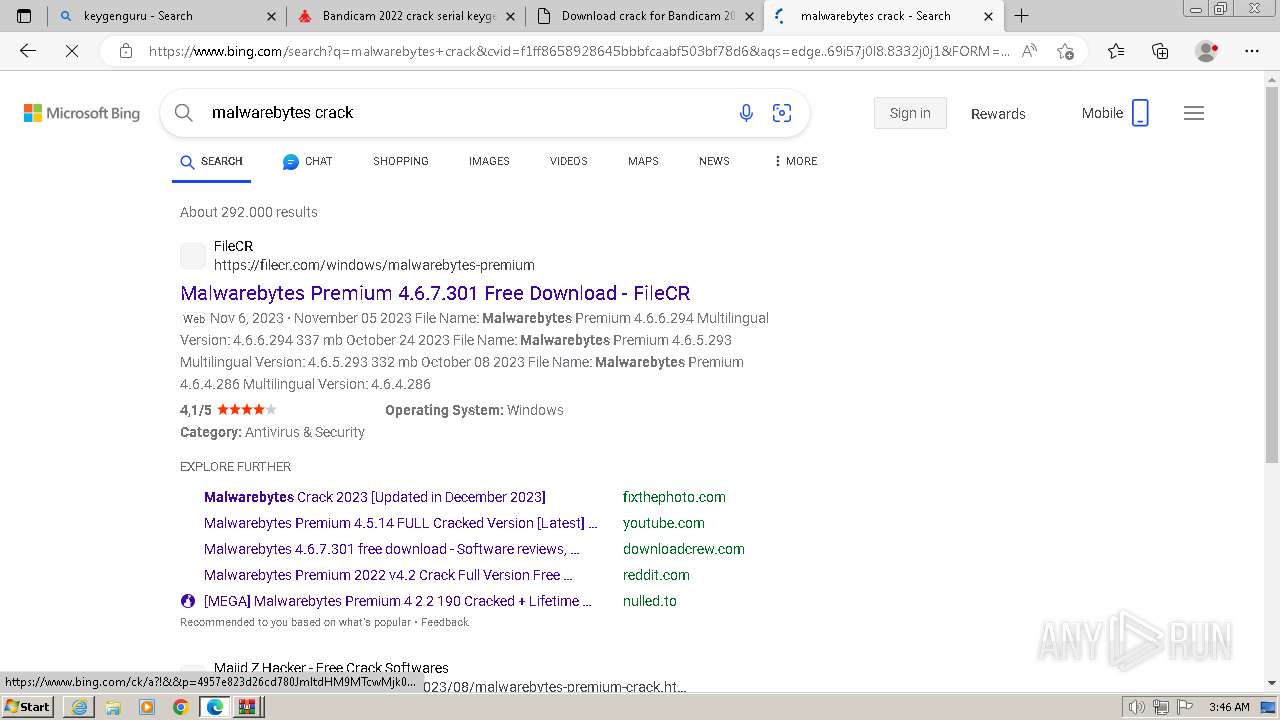Open Malwarebytes Premium 2022 v4.2 Crack link
The width and height of the screenshot is (1280, 720).
point(388,575)
